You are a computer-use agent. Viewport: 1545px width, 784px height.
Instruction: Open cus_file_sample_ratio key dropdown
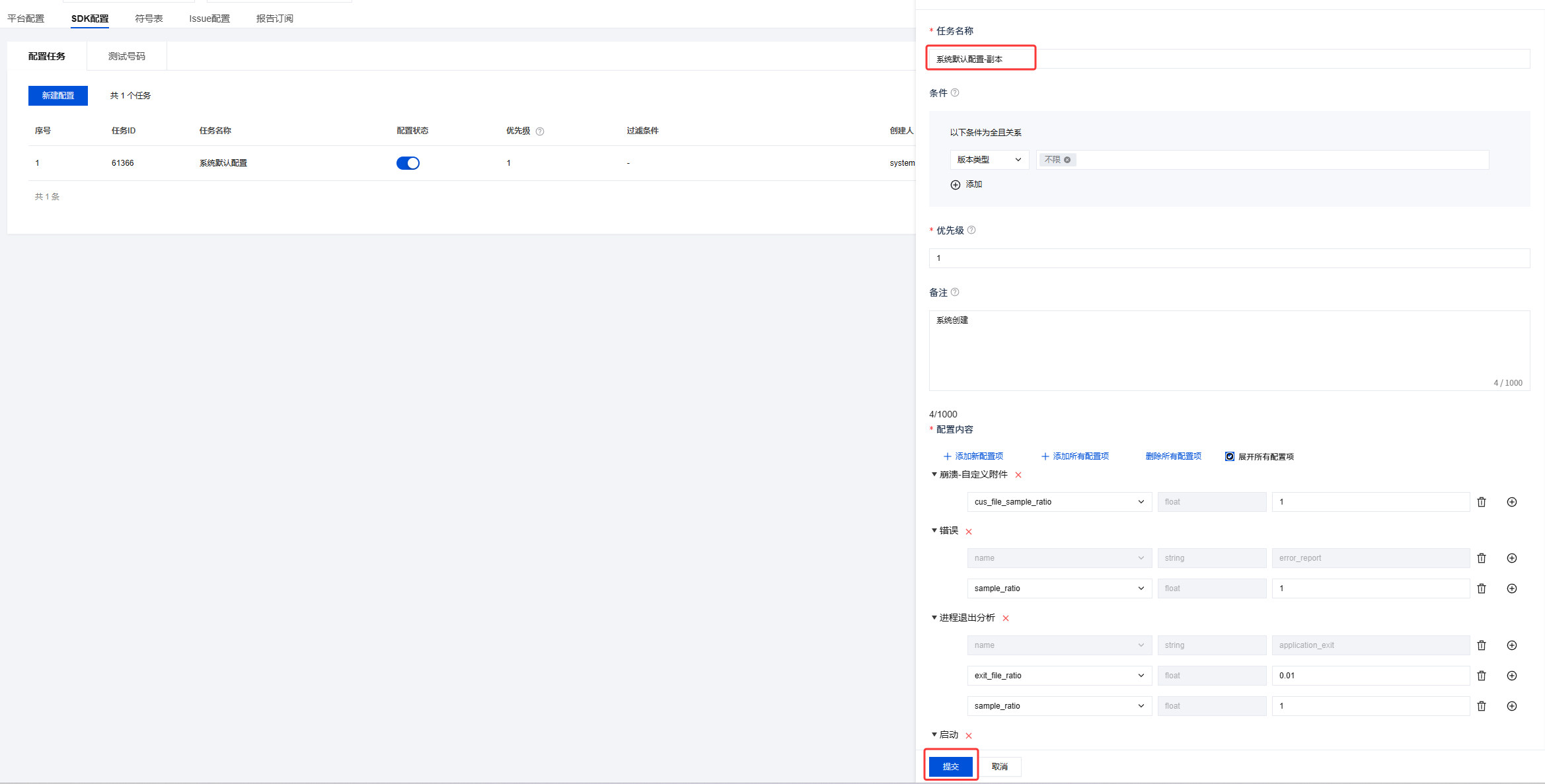[x=1059, y=502]
